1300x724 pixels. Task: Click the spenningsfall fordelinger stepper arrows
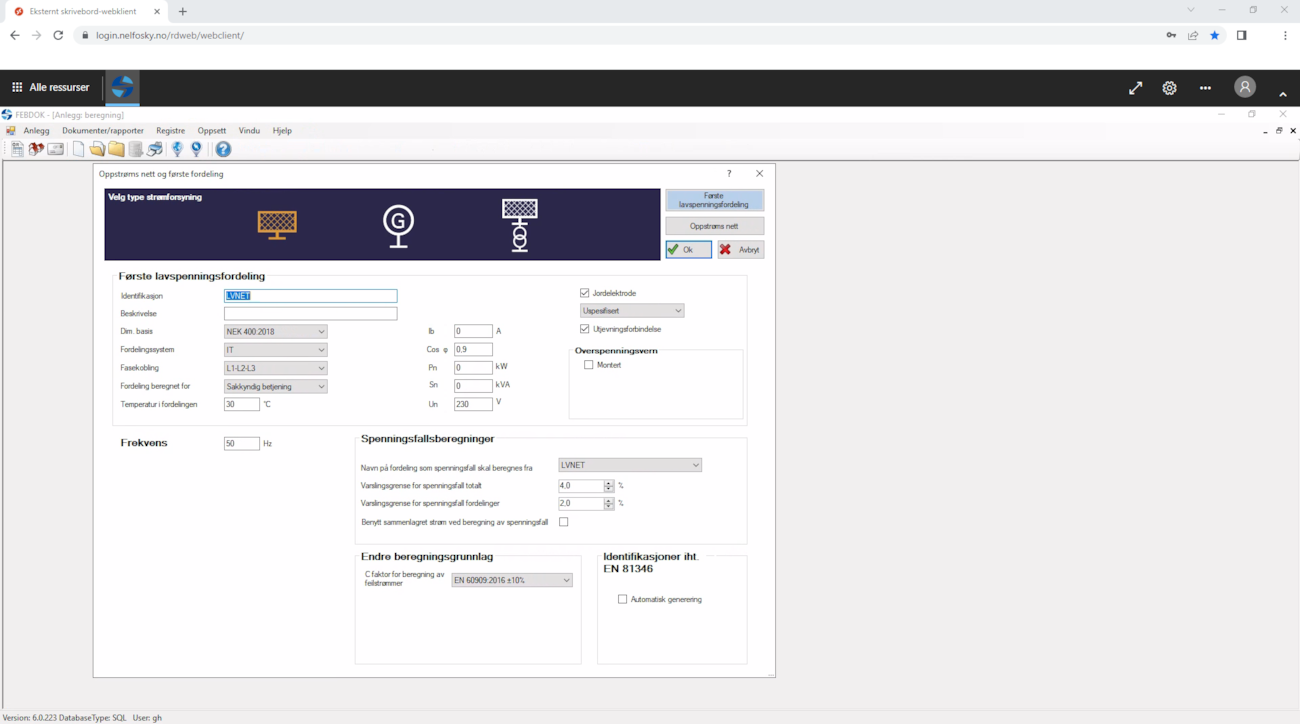coord(608,504)
